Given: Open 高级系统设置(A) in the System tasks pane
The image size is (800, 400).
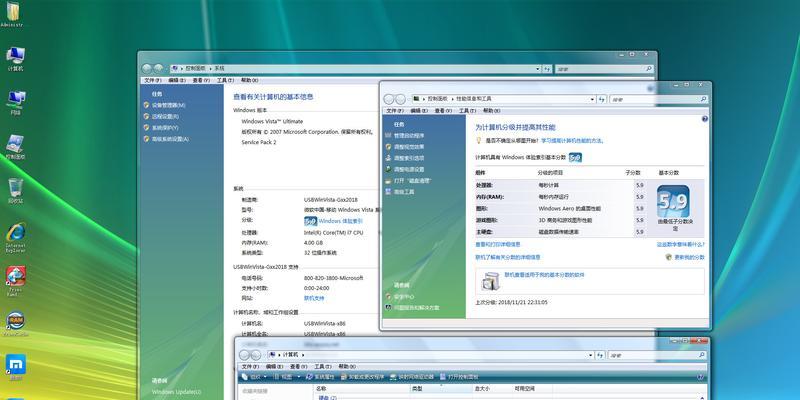Looking at the screenshot, I should 170,139.
